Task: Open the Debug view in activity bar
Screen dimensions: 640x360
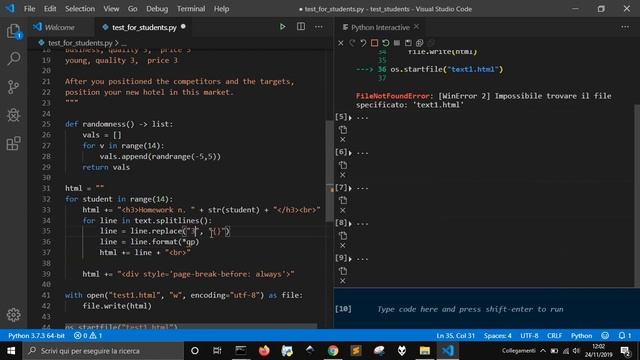Action: [x=13, y=115]
